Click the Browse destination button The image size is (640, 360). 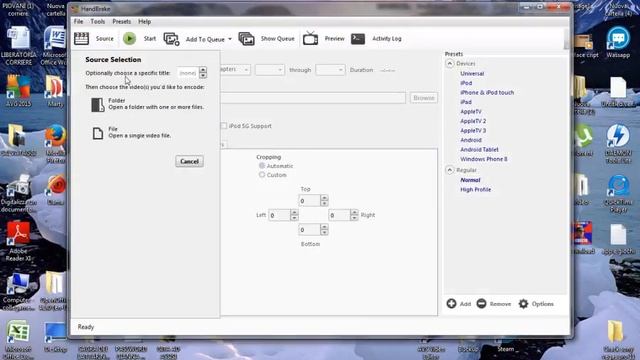[x=424, y=98]
